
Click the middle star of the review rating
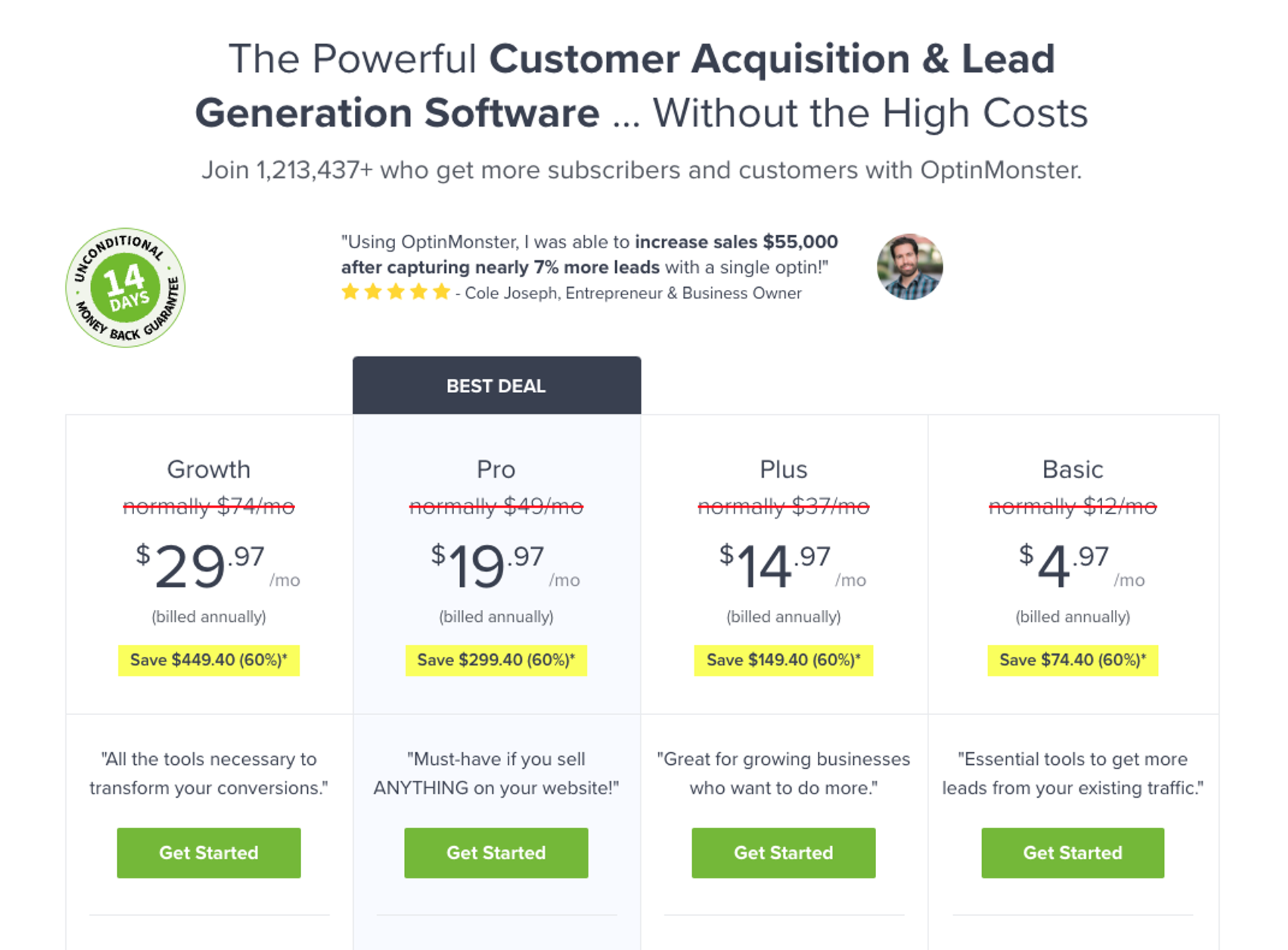tap(396, 292)
